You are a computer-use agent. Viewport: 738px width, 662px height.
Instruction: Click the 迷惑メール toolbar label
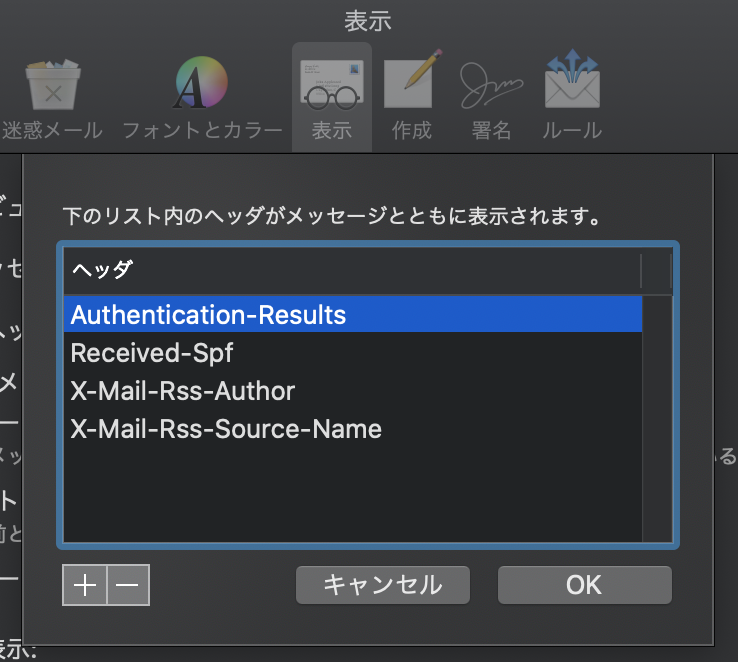click(x=52, y=130)
